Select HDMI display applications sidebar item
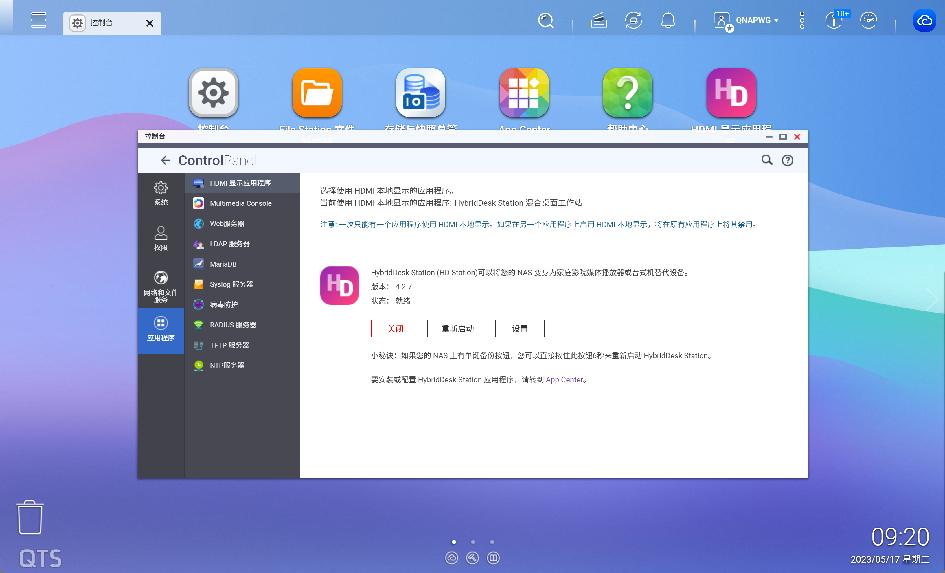Screen dimensions: 945x573 242,183
